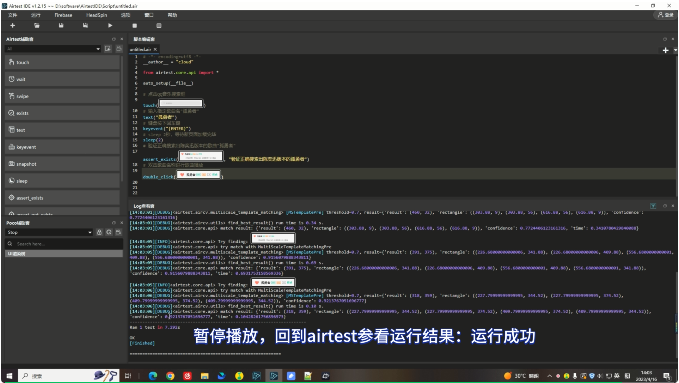Click the Log panel filter icon

pos(653,206)
